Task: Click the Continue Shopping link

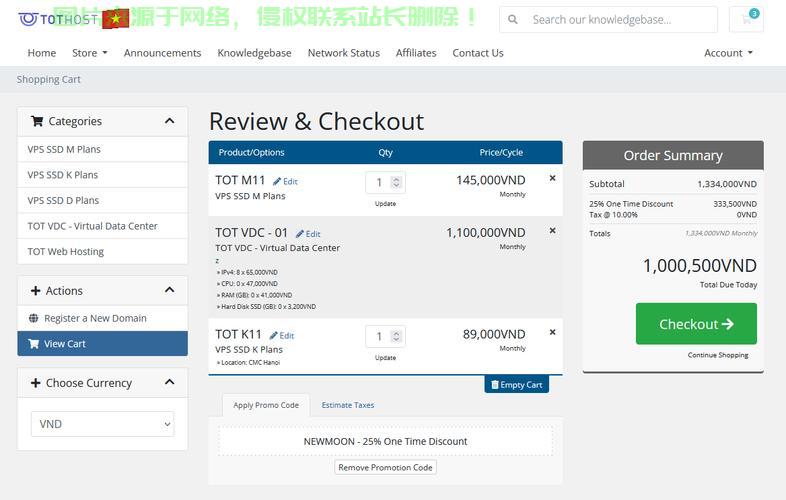Action: [x=718, y=355]
